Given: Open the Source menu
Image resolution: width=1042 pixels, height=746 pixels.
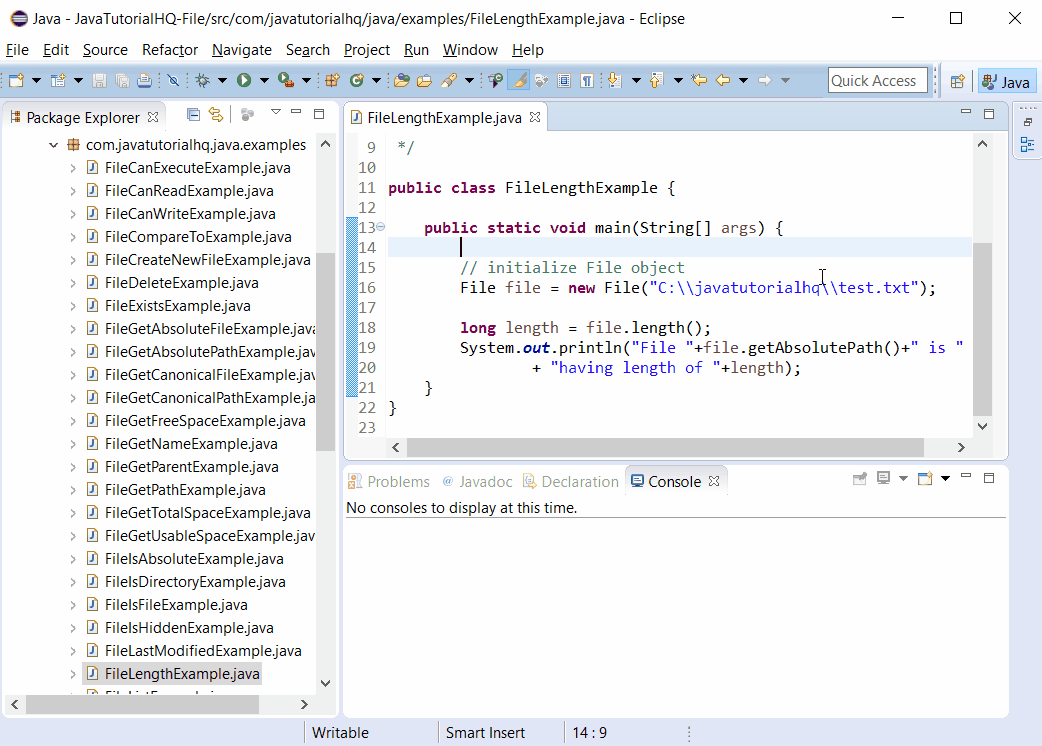Looking at the screenshot, I should [x=104, y=50].
